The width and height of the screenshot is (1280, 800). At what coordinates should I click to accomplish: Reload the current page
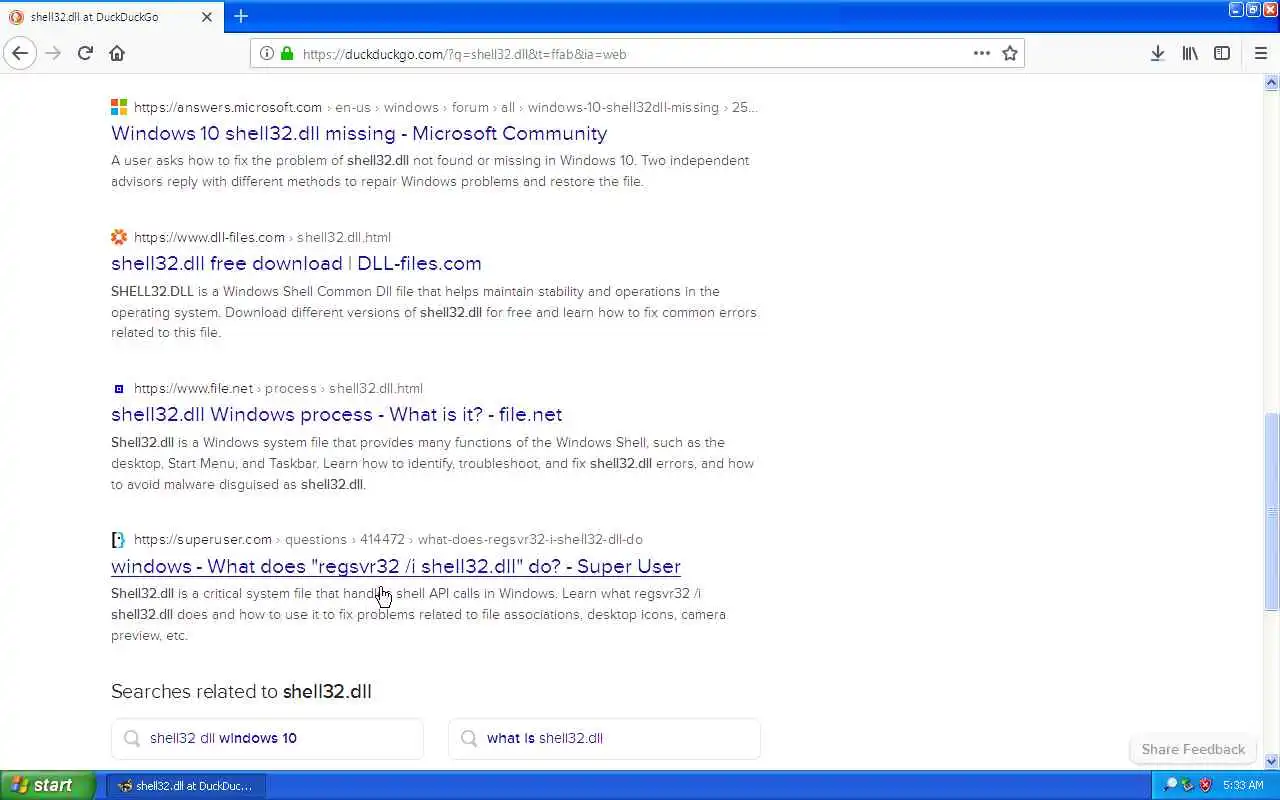(x=85, y=53)
